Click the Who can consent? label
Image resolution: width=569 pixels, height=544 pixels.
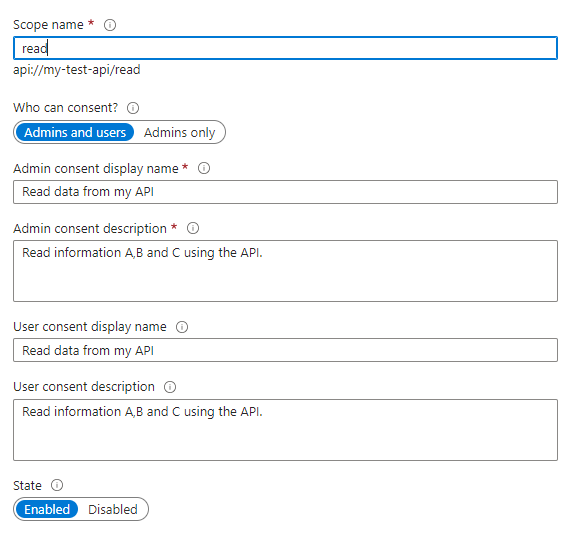pos(66,108)
